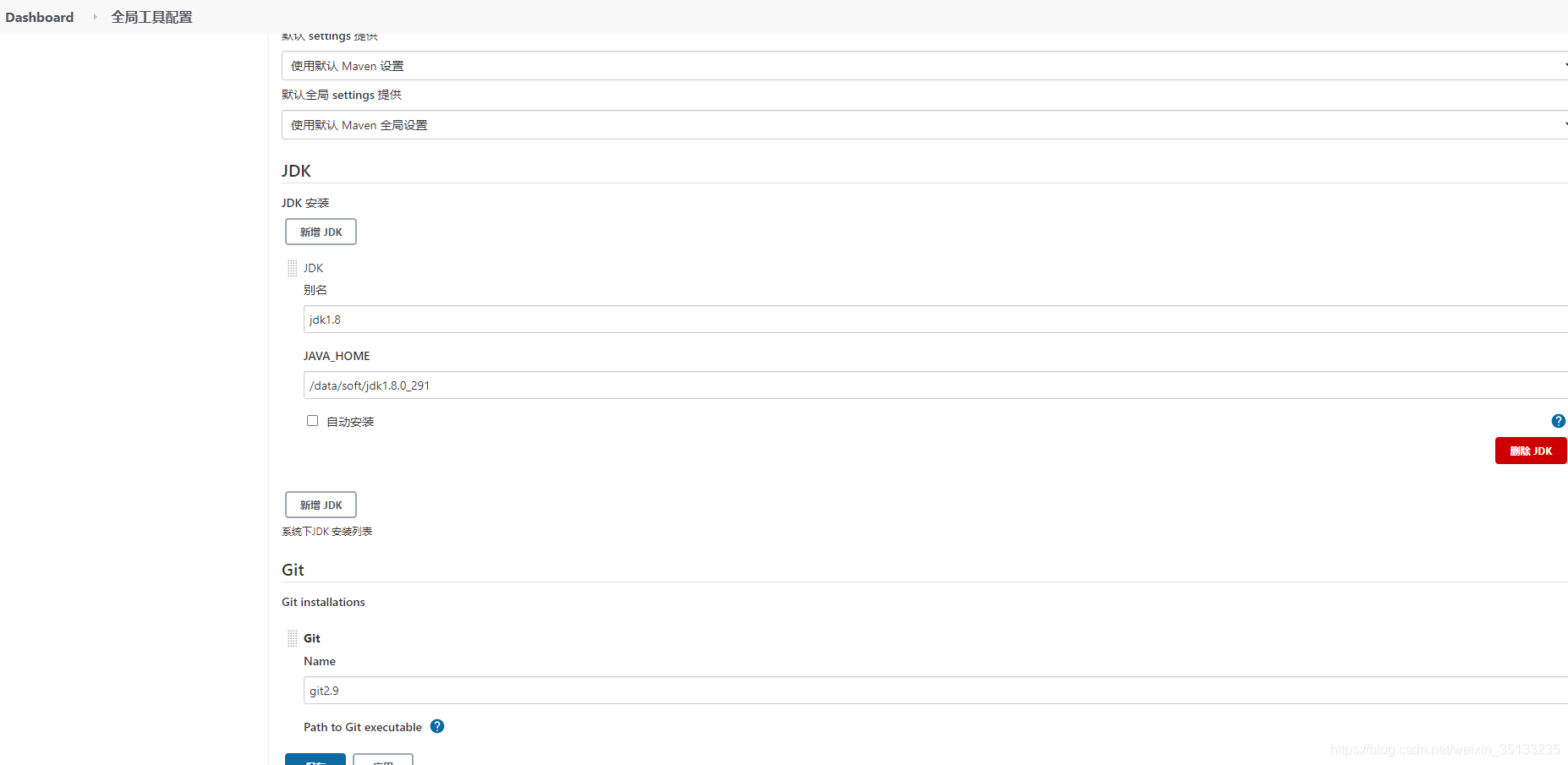1568x765 pixels.
Task: Grab the Git entry drag handle
Action: [292, 638]
